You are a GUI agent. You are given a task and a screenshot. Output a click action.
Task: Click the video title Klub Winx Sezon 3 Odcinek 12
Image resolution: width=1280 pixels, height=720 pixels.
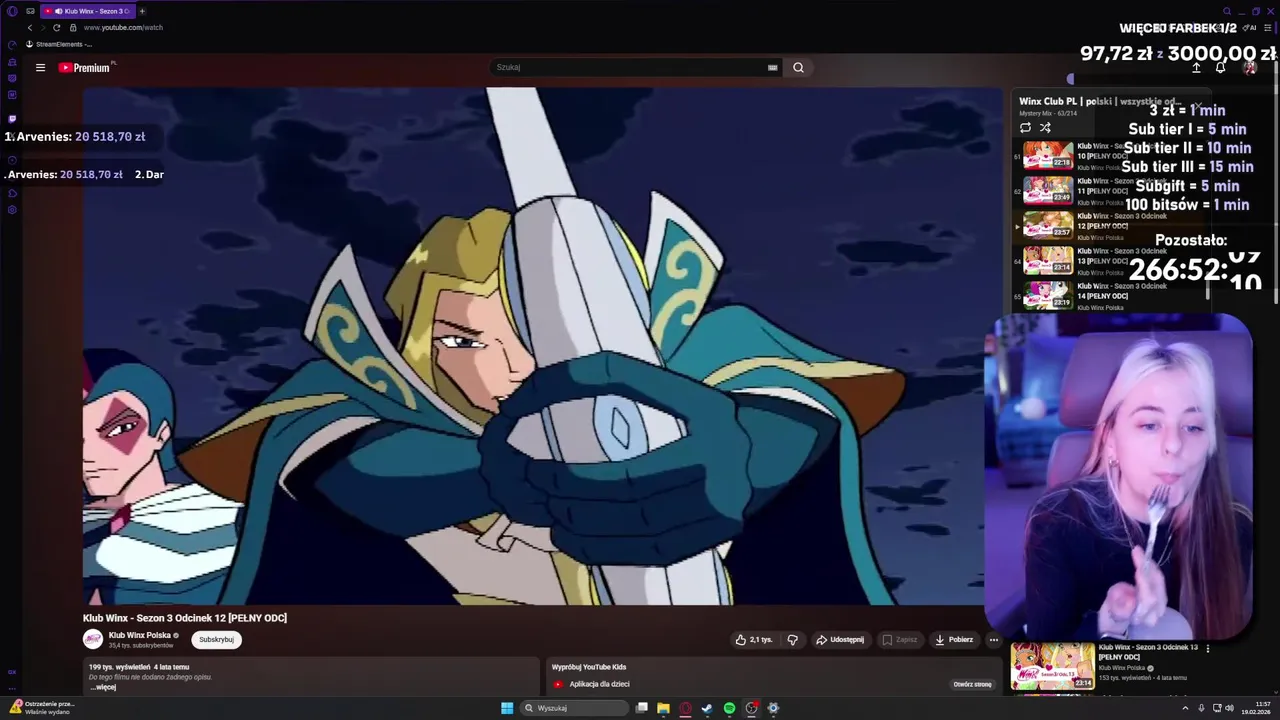[x=185, y=618]
